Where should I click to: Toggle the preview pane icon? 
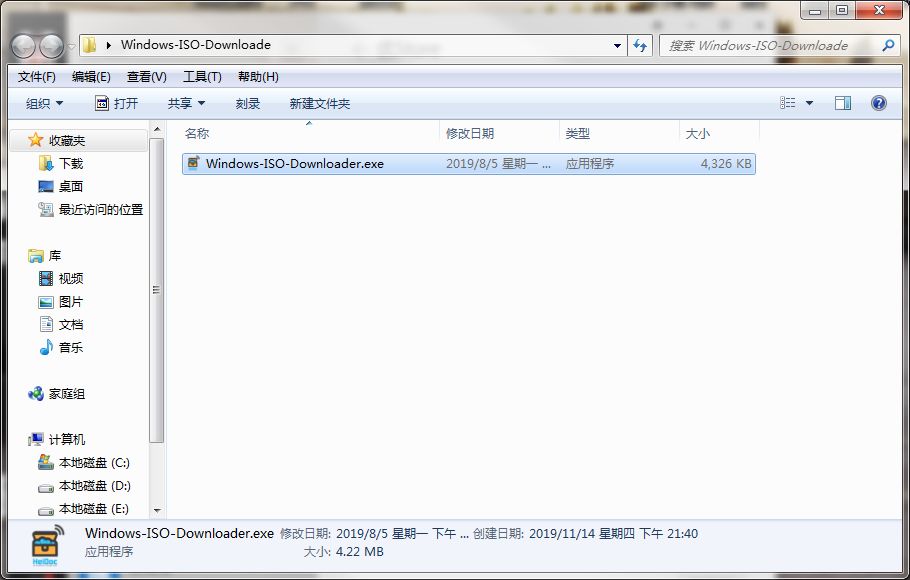click(843, 103)
